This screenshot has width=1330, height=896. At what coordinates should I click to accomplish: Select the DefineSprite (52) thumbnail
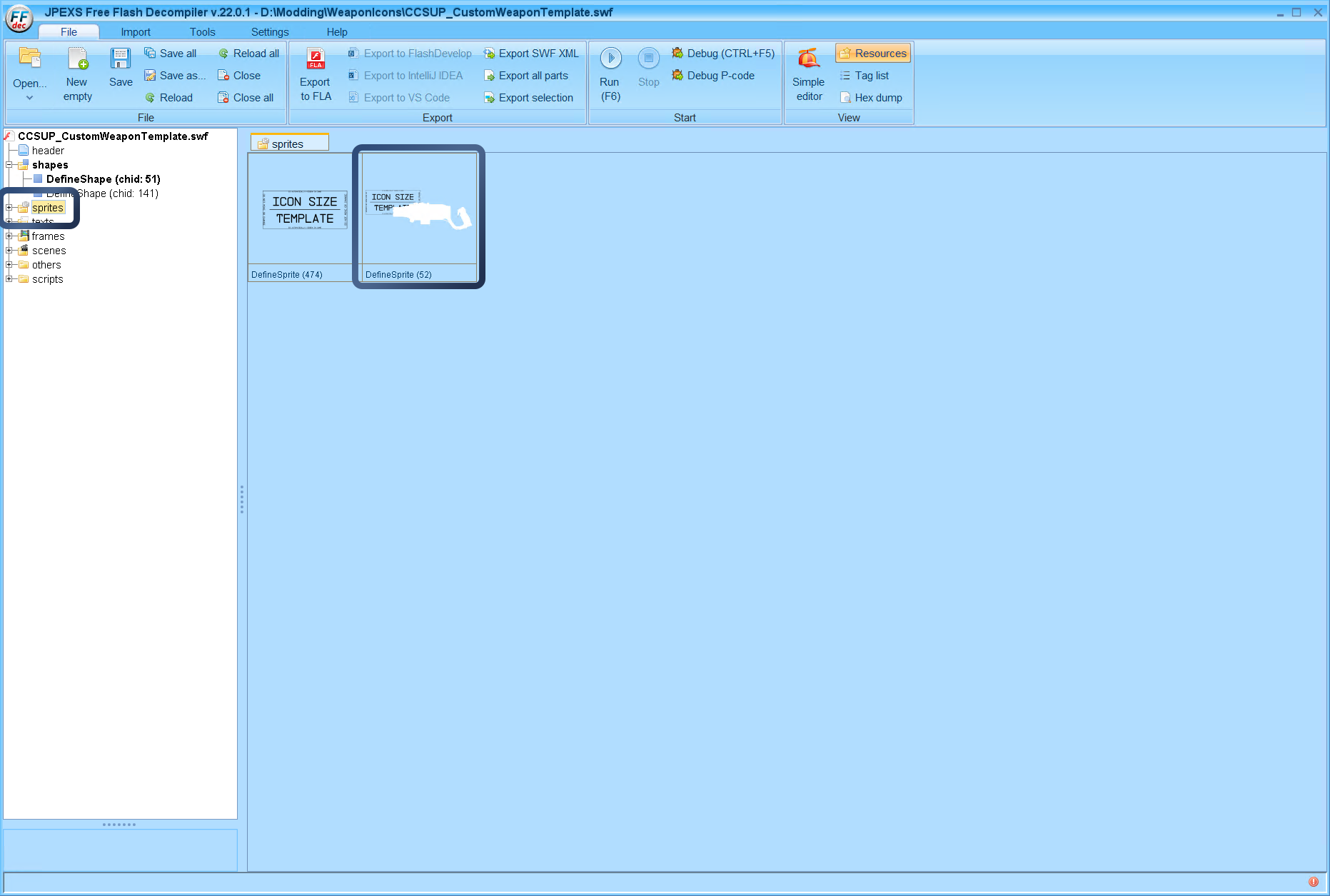pyautogui.click(x=418, y=214)
